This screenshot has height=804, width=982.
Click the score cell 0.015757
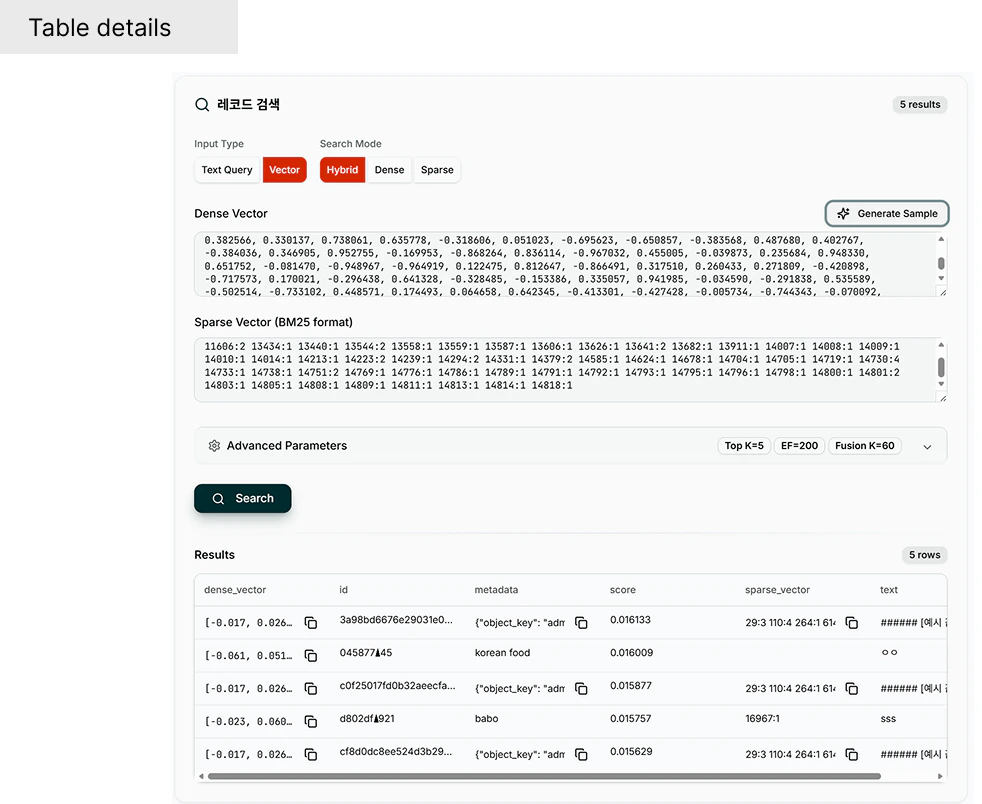(x=631, y=718)
